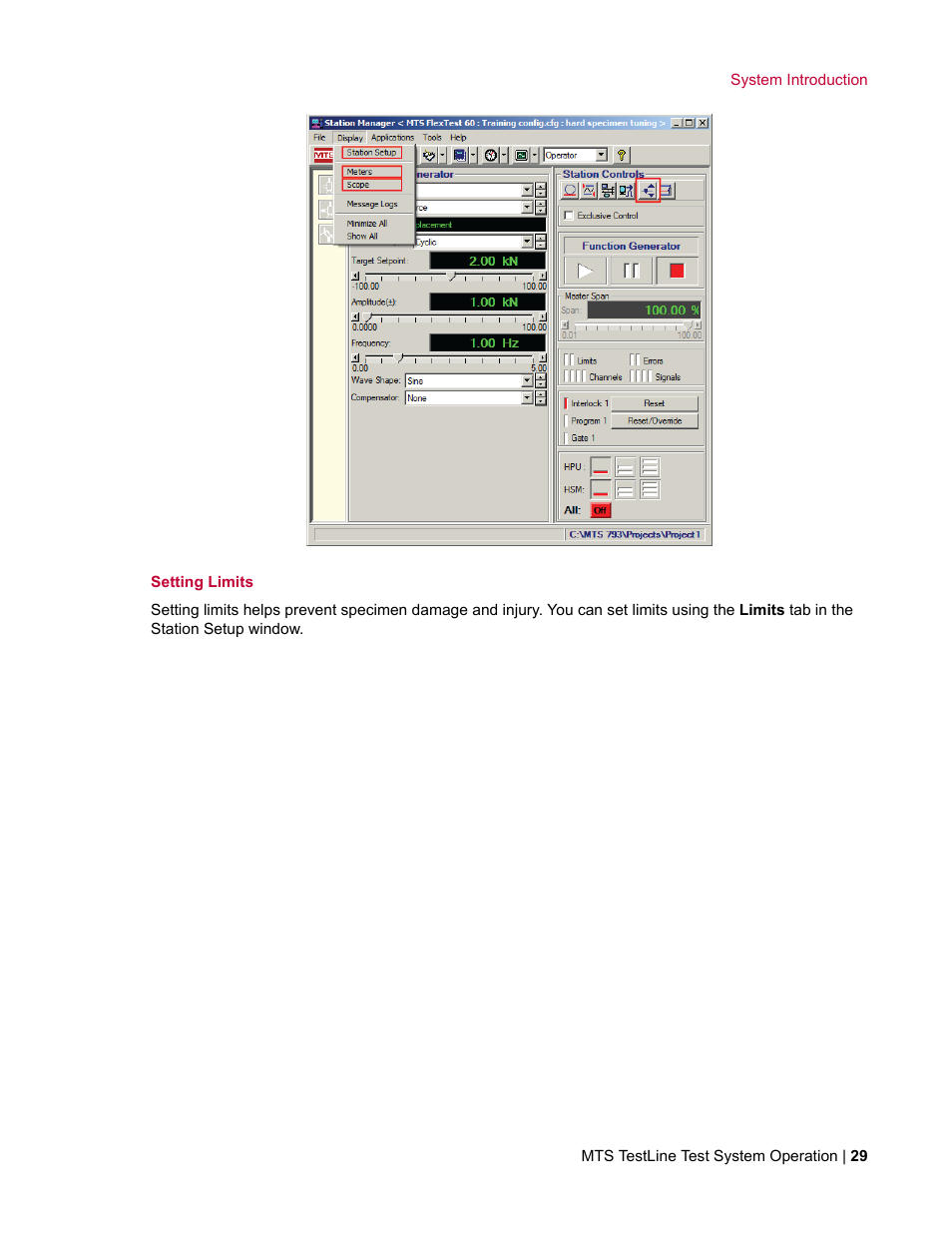
Task: Open the Help menu
Action: coord(458,138)
